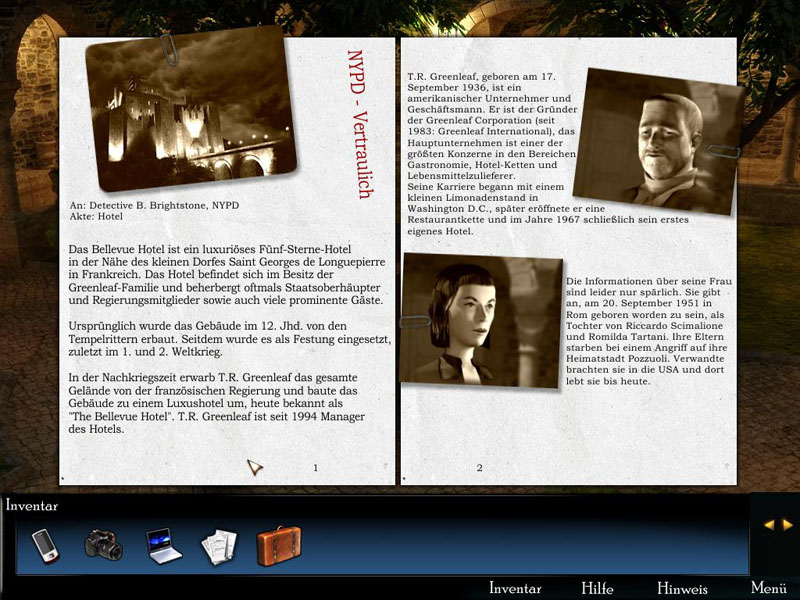Open the laptop from the inventory
Viewport: 800px width, 600px height.
point(163,546)
